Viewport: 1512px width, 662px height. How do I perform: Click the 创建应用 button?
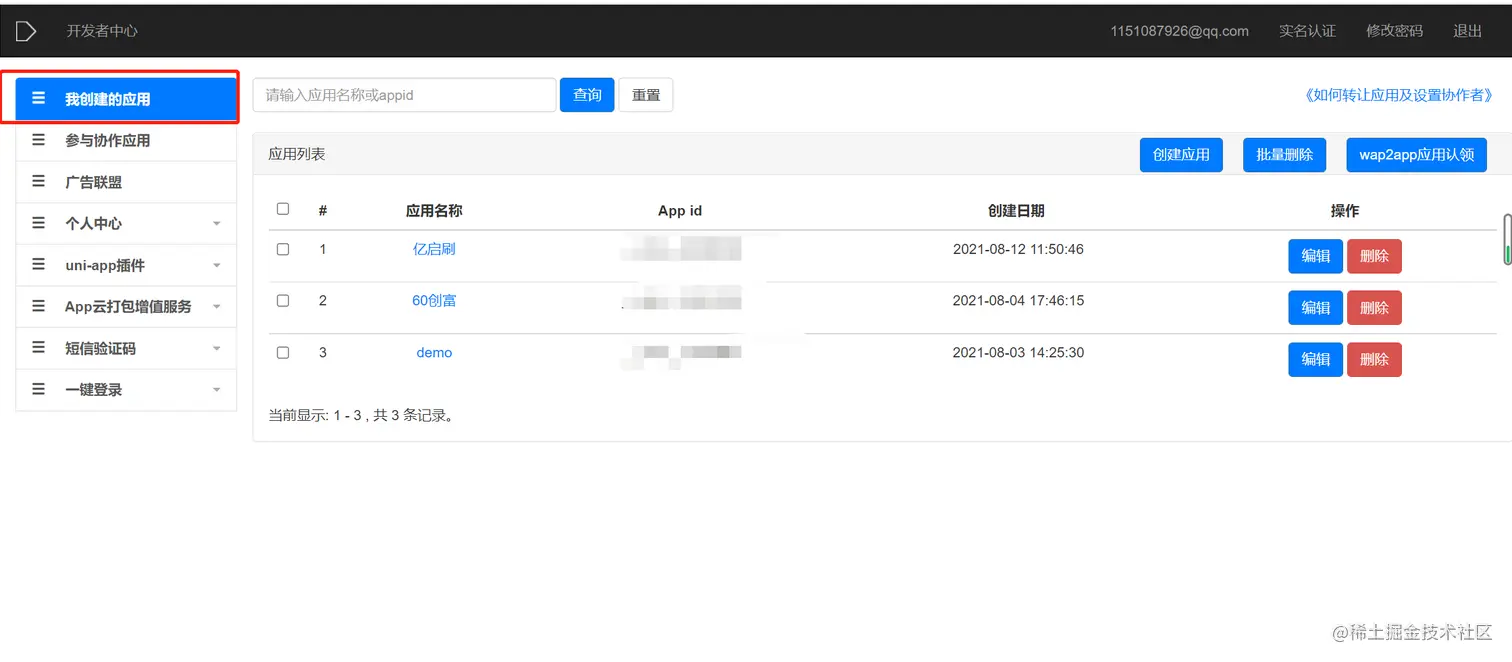point(1181,155)
